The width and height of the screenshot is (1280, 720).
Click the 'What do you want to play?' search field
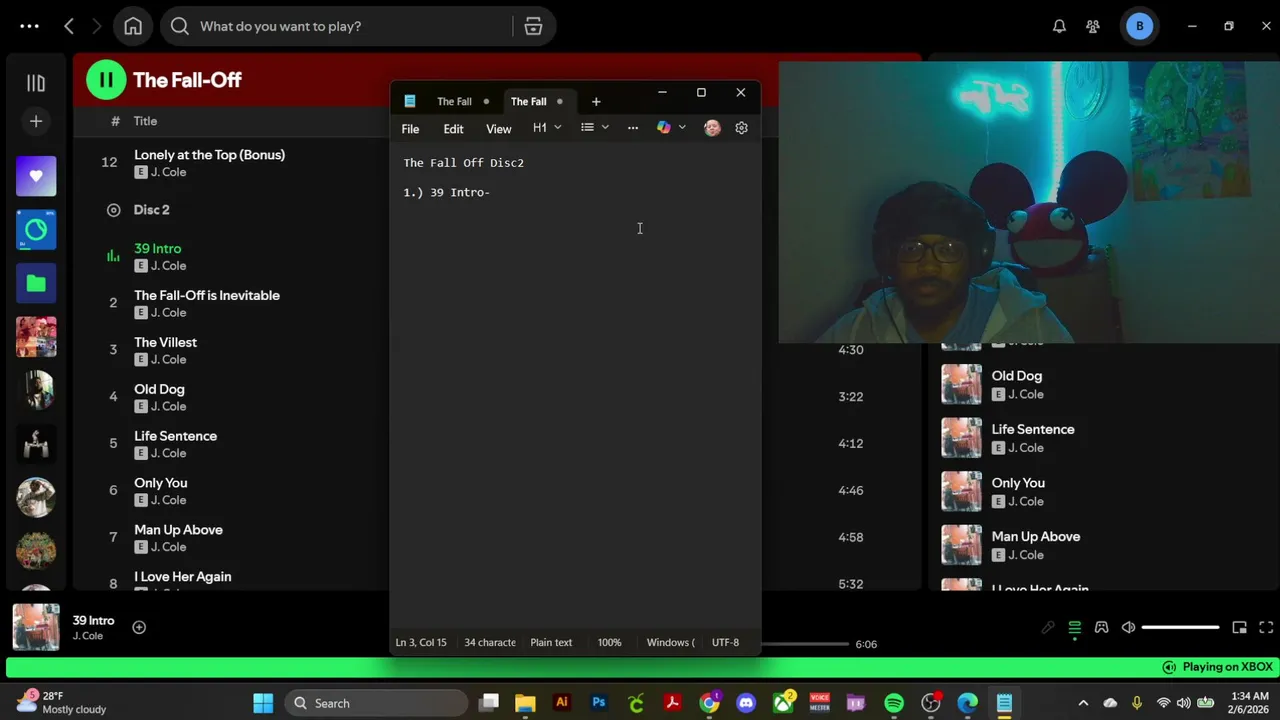point(340,27)
